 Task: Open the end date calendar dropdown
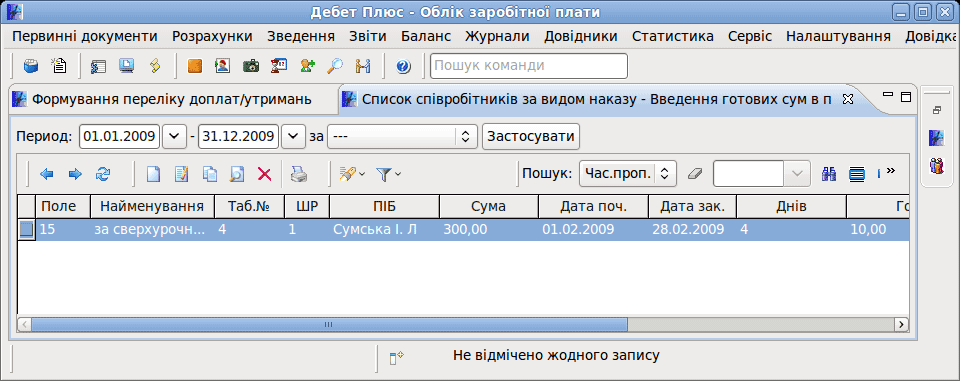tap(293, 136)
